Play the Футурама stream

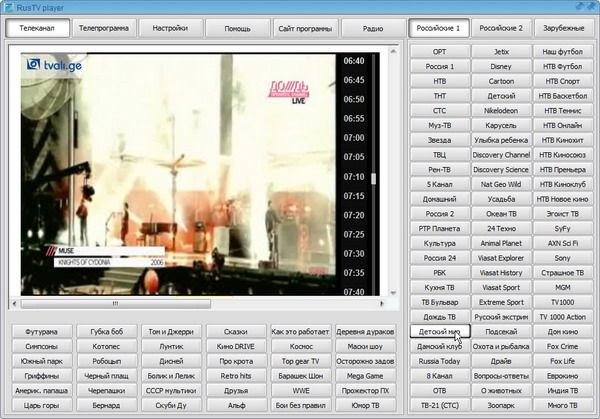[42, 332]
